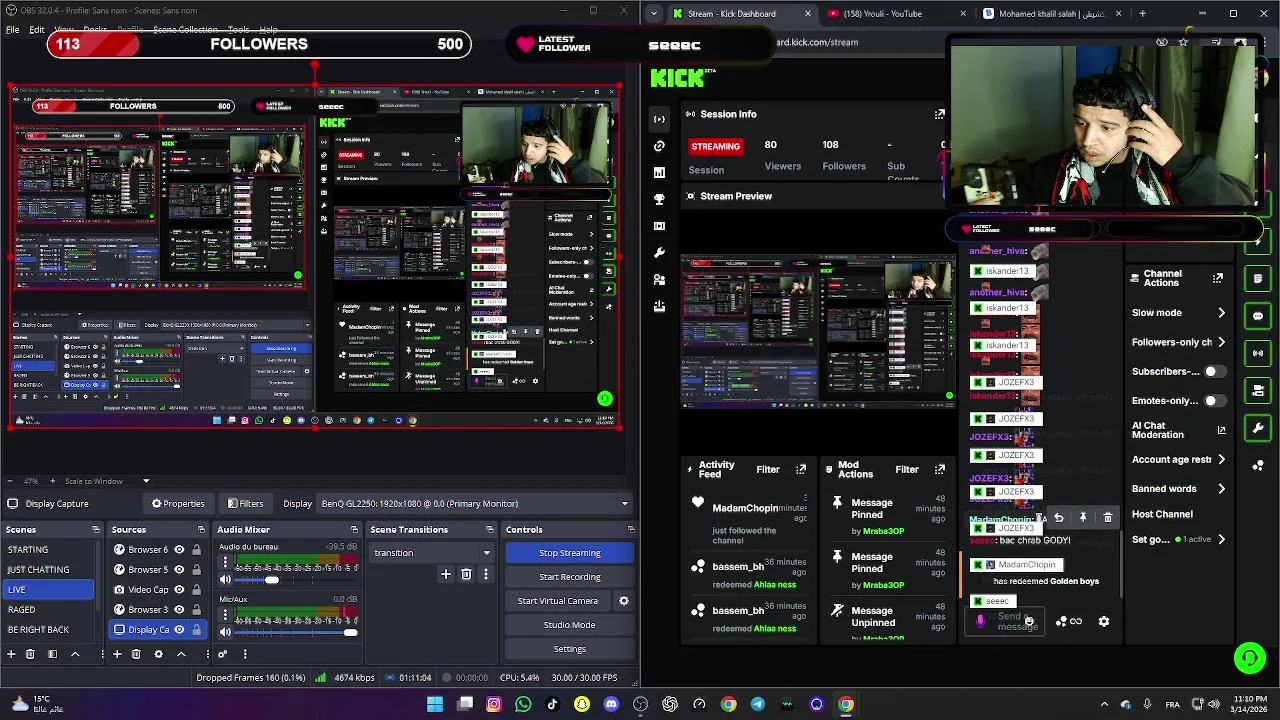
Task: Adjust Audio du bureau volume slider
Action: tap(272, 580)
